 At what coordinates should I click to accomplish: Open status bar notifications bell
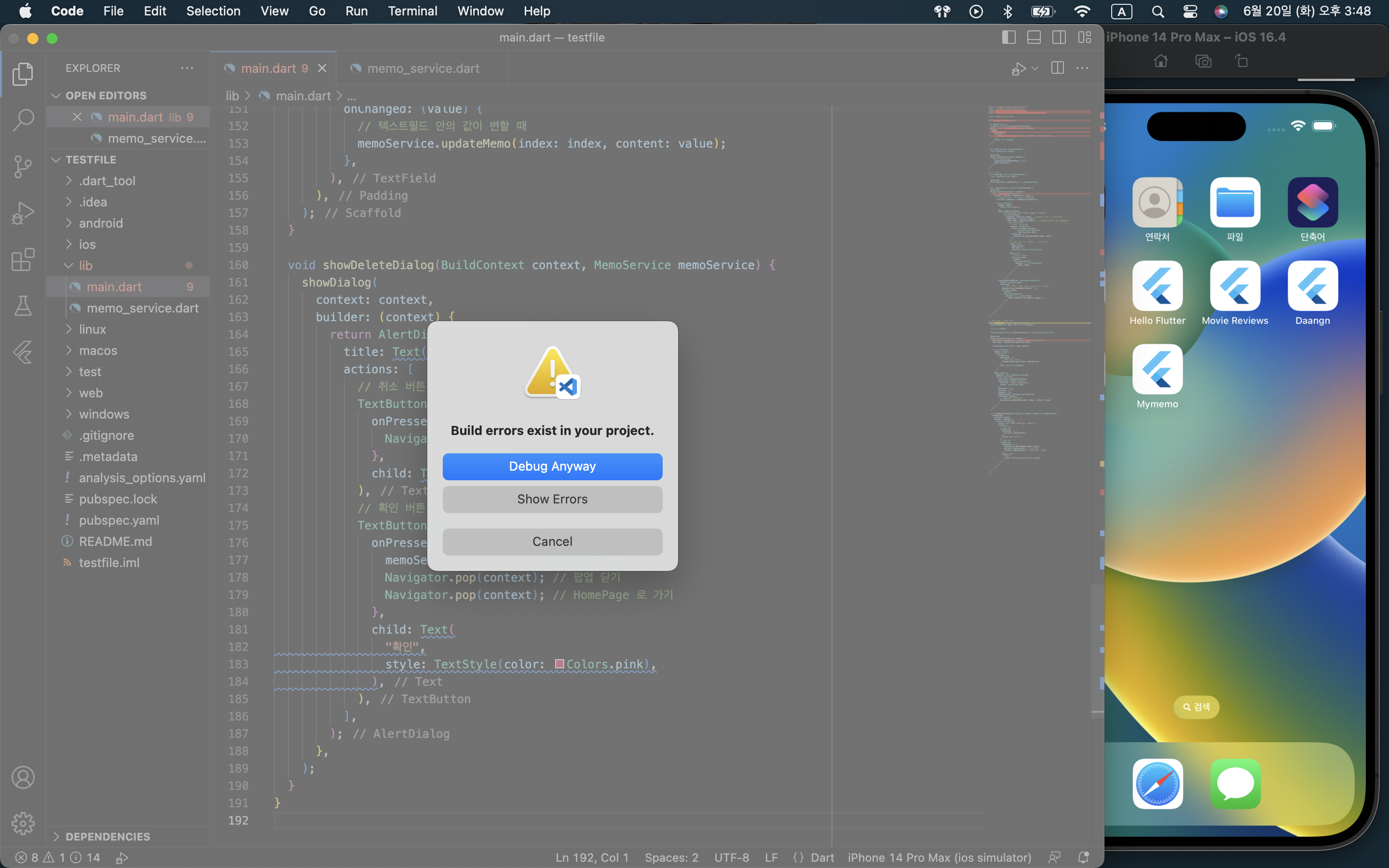(1084, 857)
